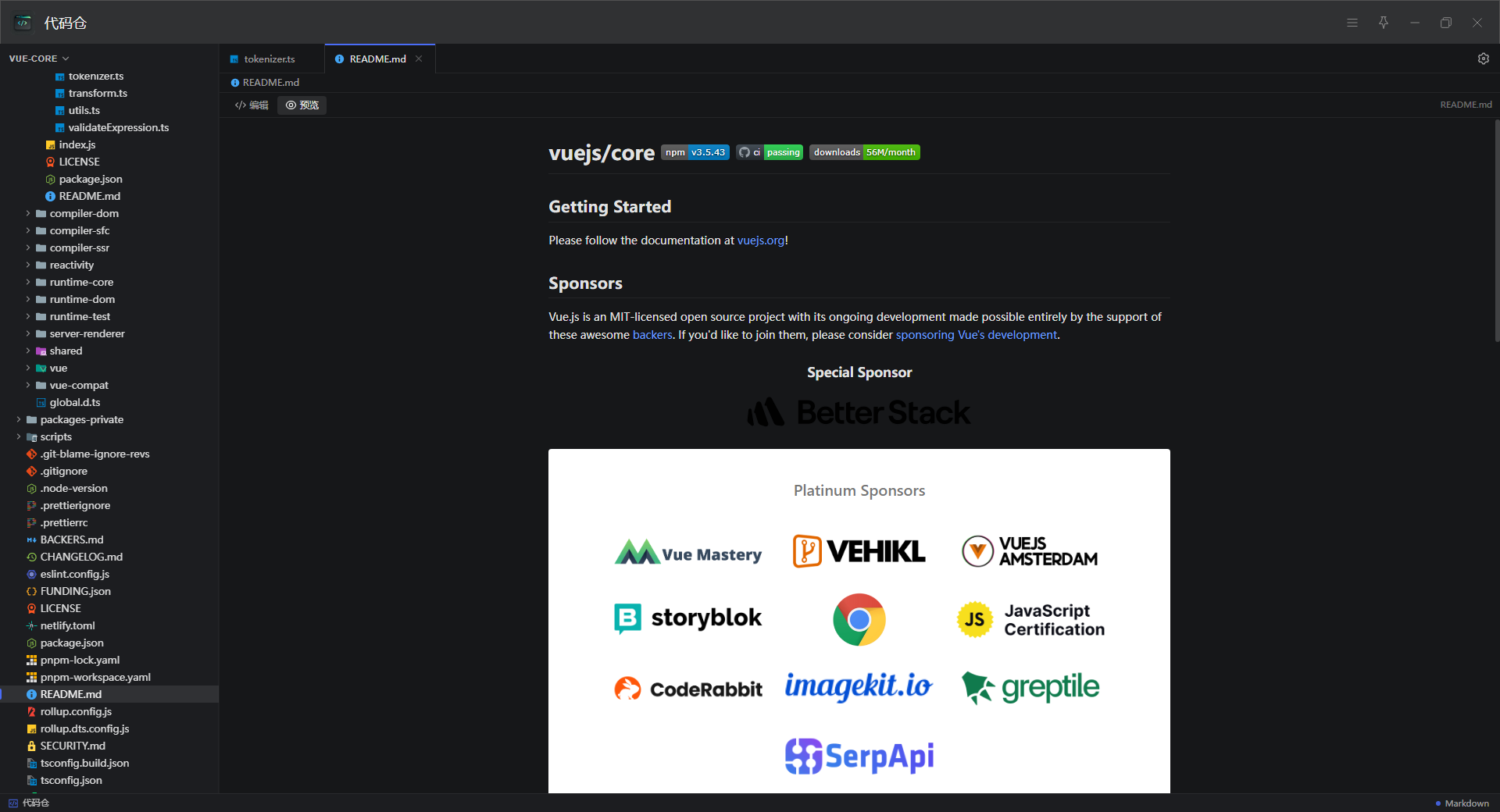This screenshot has height=812, width=1500.
Task: Click the status bar app icon at bottom left
Action: (13, 803)
